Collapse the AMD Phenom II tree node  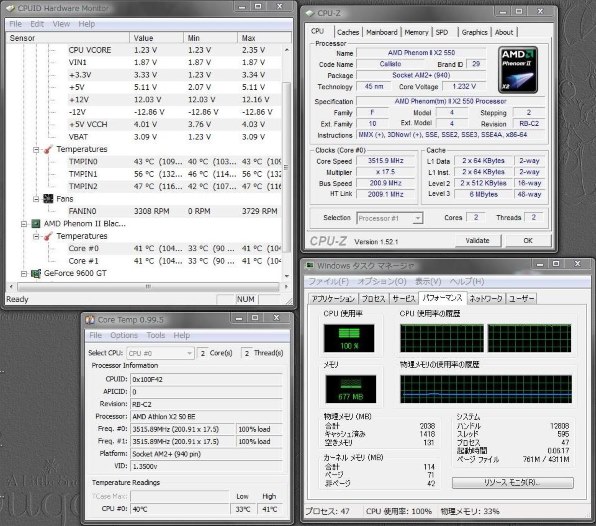(x=24, y=224)
